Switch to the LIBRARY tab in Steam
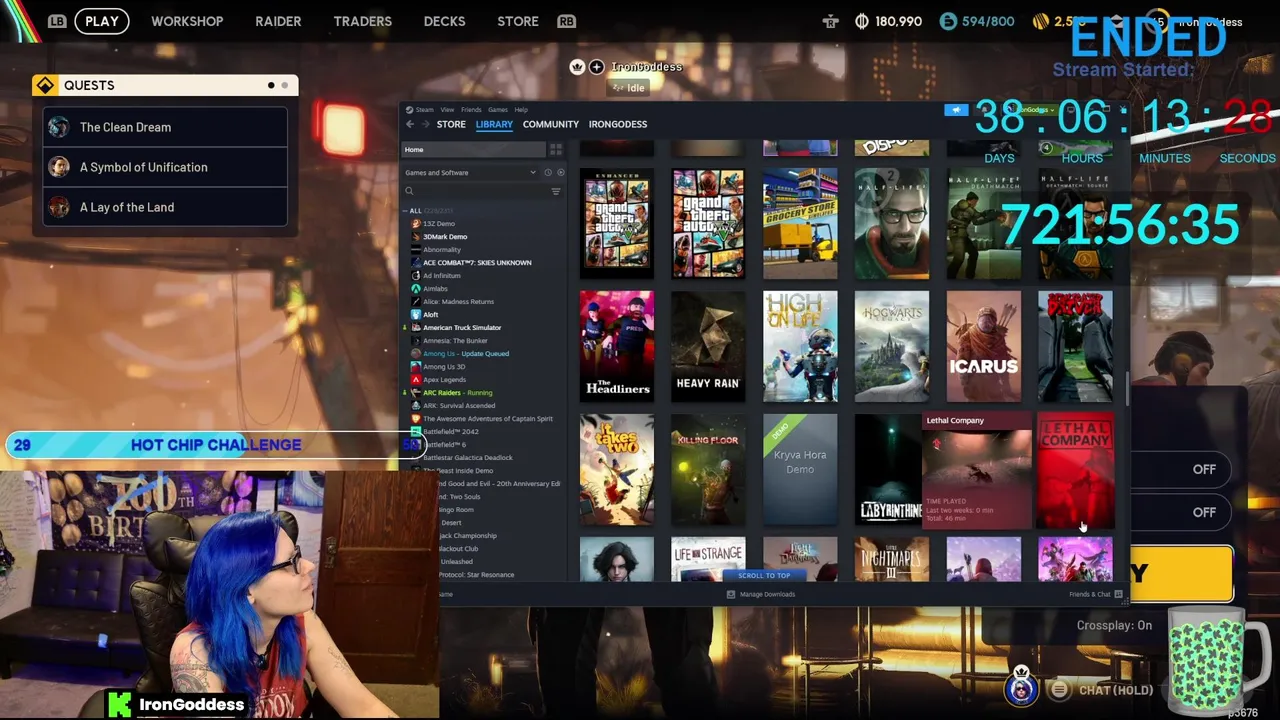Image resolution: width=1280 pixels, height=720 pixels. (494, 124)
